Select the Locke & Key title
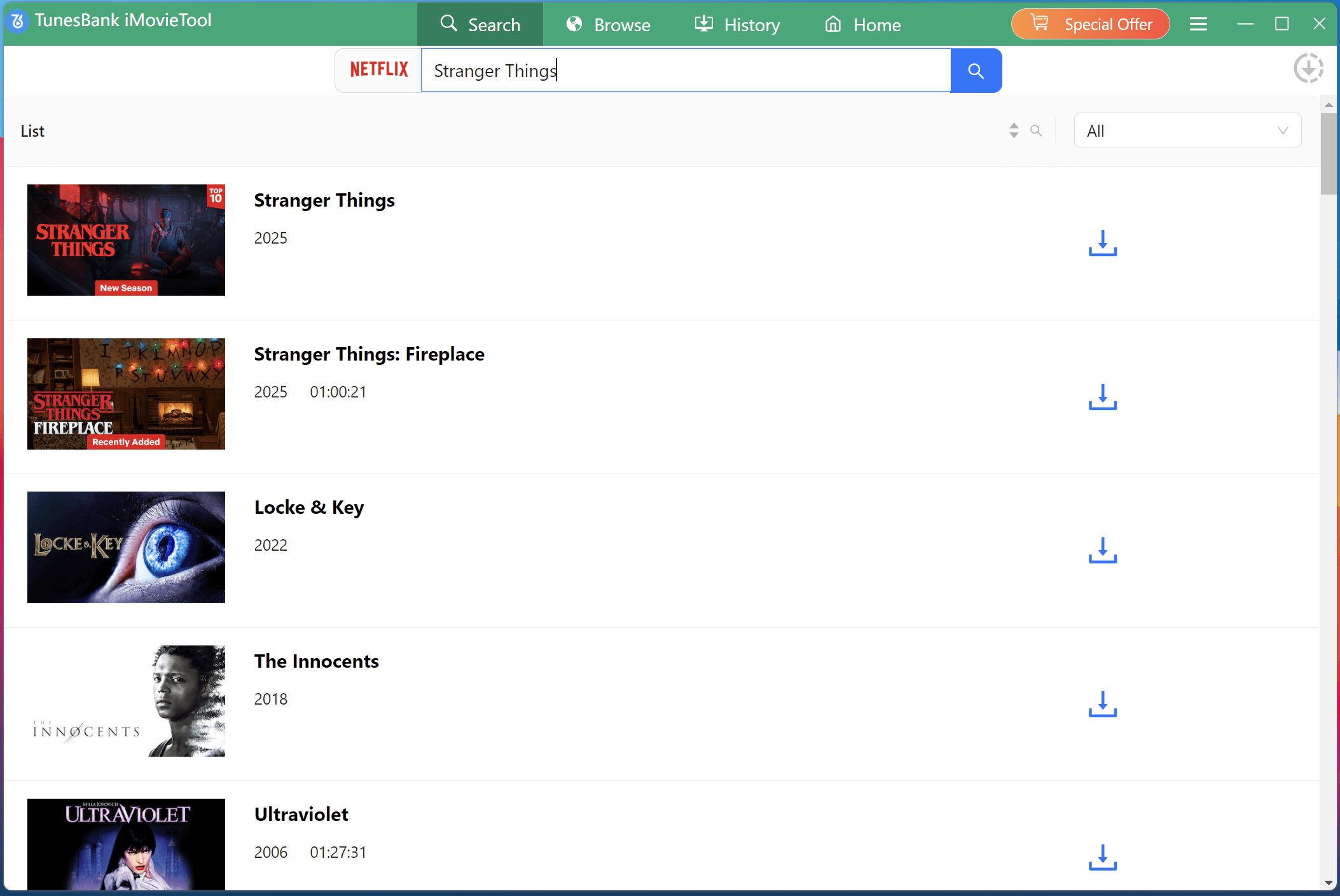 [309, 507]
